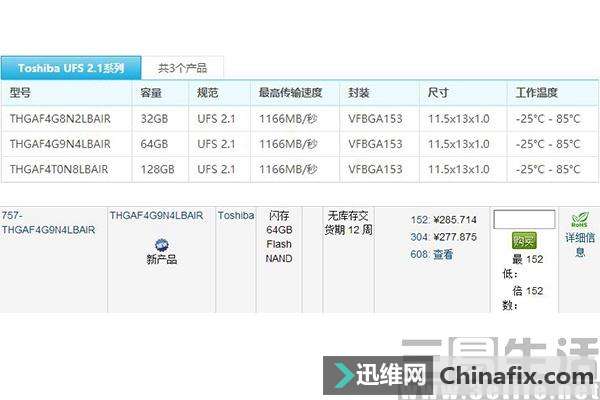600x400 pixels.
Task: Select the 304 quantity price break
Action: coord(419,237)
